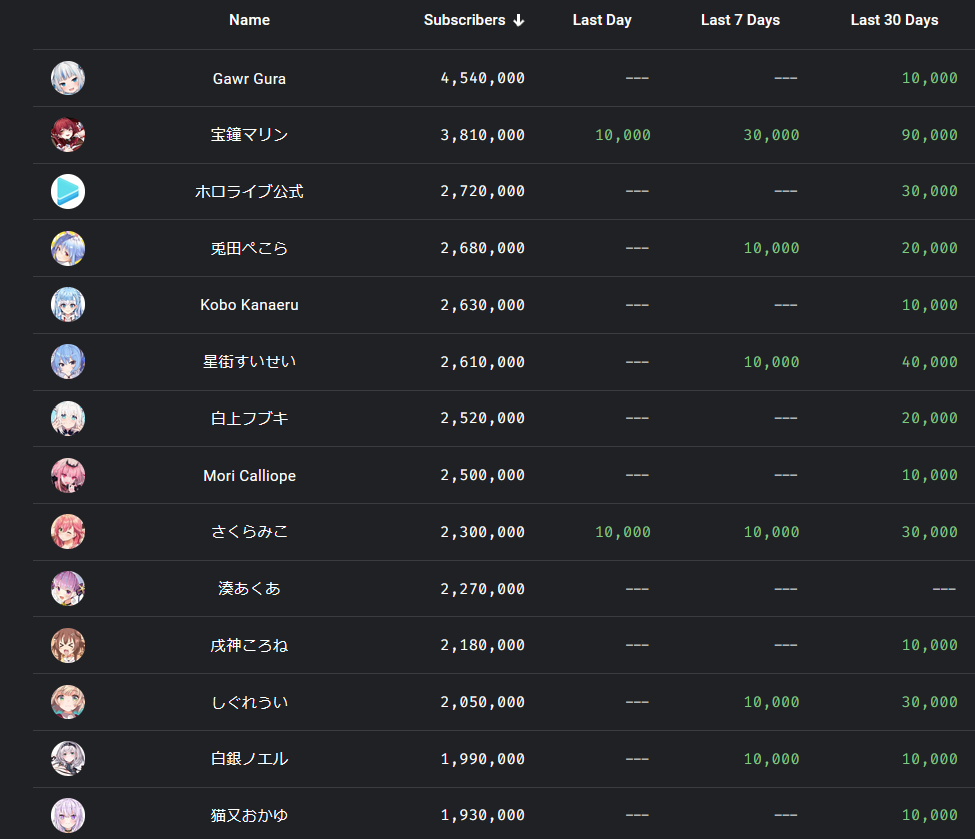Open the Gawr Gura channel name
The height and width of the screenshot is (839, 975).
249,79
